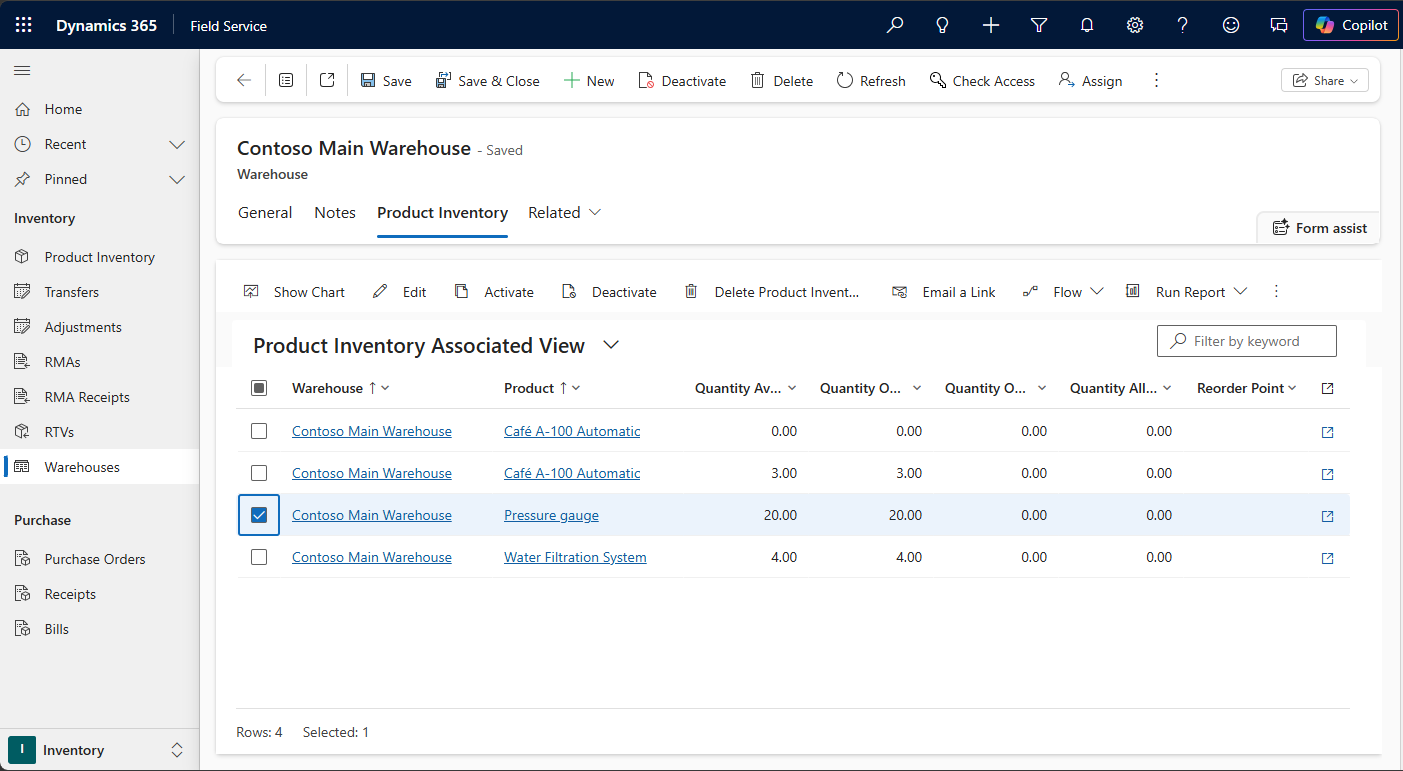Open the Pressure gauge row's popout icon
The width and height of the screenshot is (1403, 771).
tap(1327, 516)
